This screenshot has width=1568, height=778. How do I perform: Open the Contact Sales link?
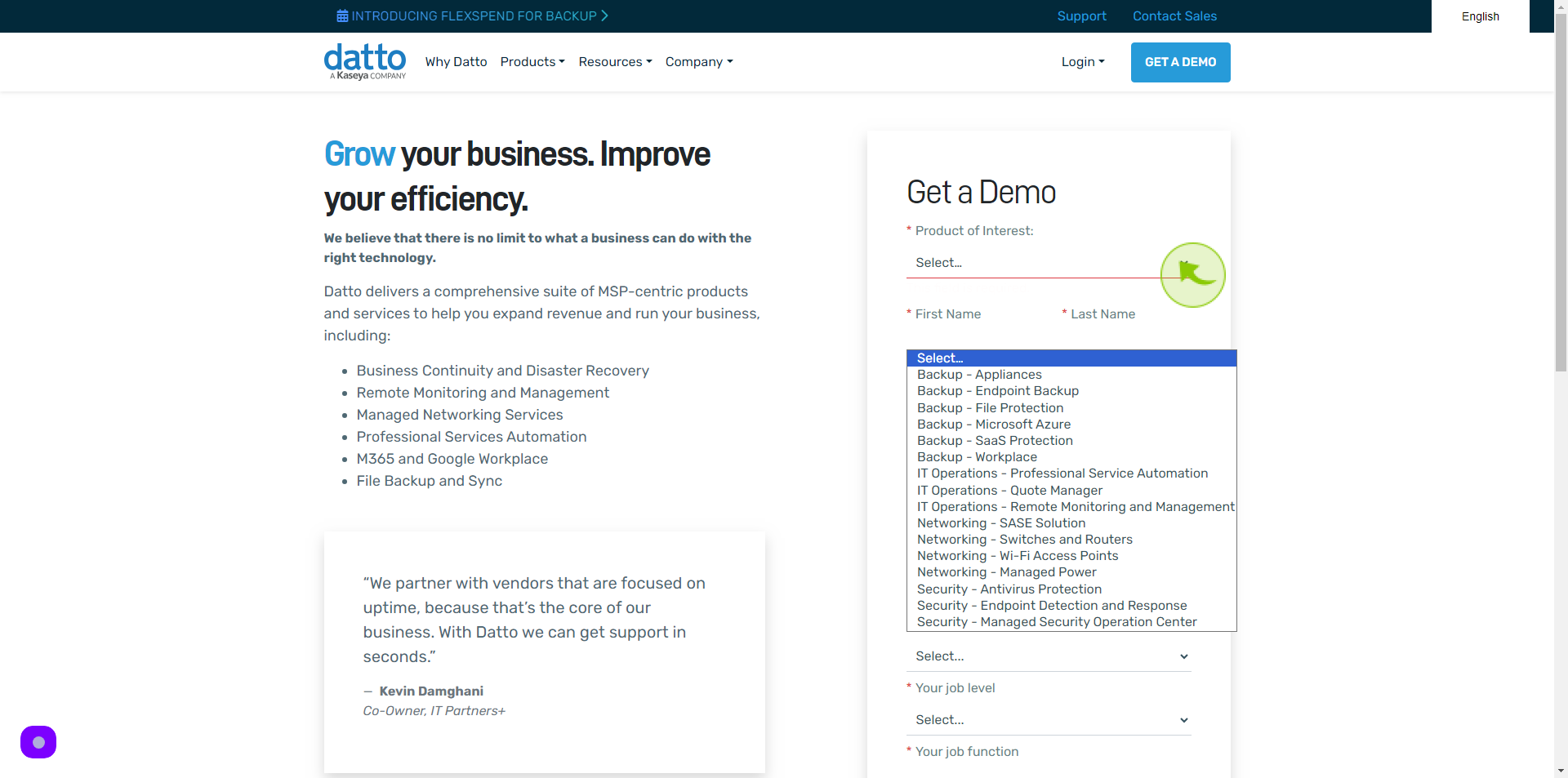point(1174,16)
